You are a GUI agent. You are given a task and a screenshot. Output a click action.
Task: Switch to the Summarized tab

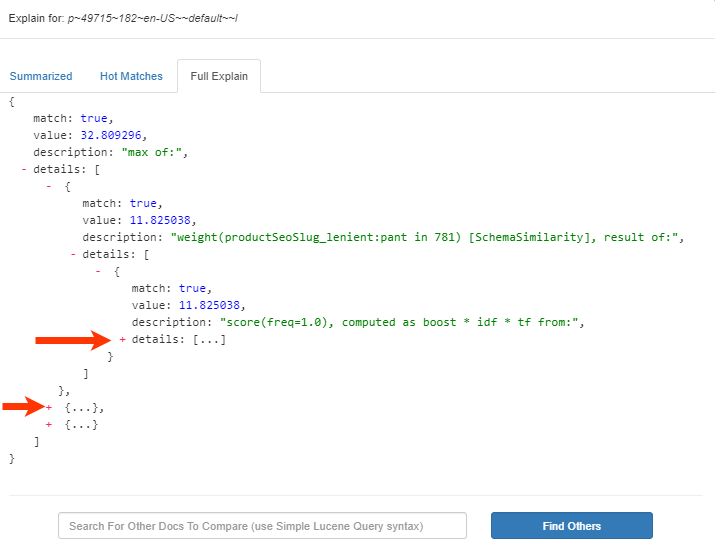pos(41,76)
